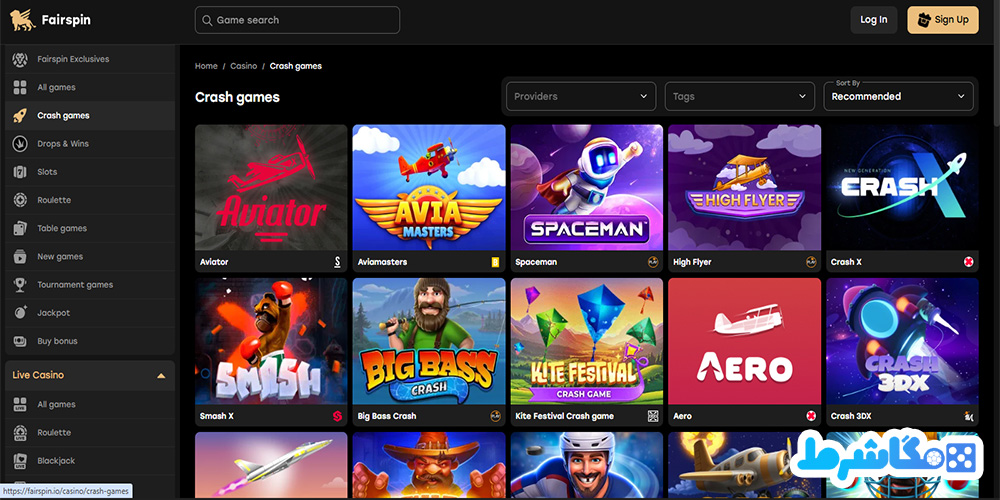Click the Live Casino Roulette icon
1000x500 pixels.
point(20,432)
